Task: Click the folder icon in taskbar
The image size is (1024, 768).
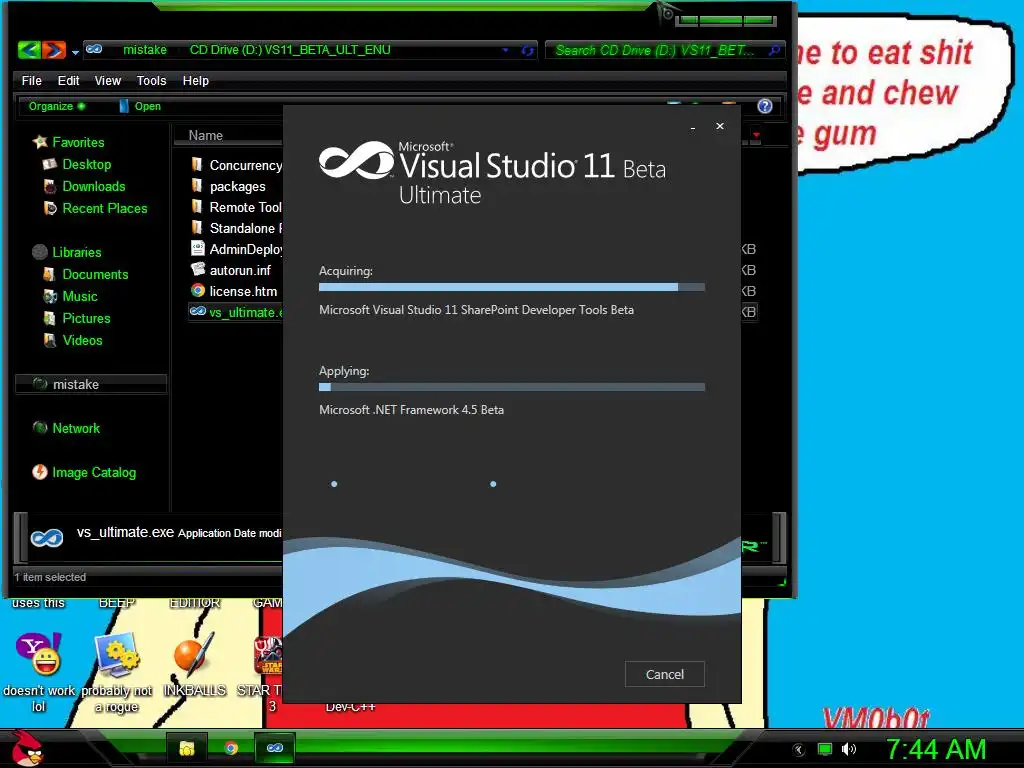Action: click(x=187, y=748)
